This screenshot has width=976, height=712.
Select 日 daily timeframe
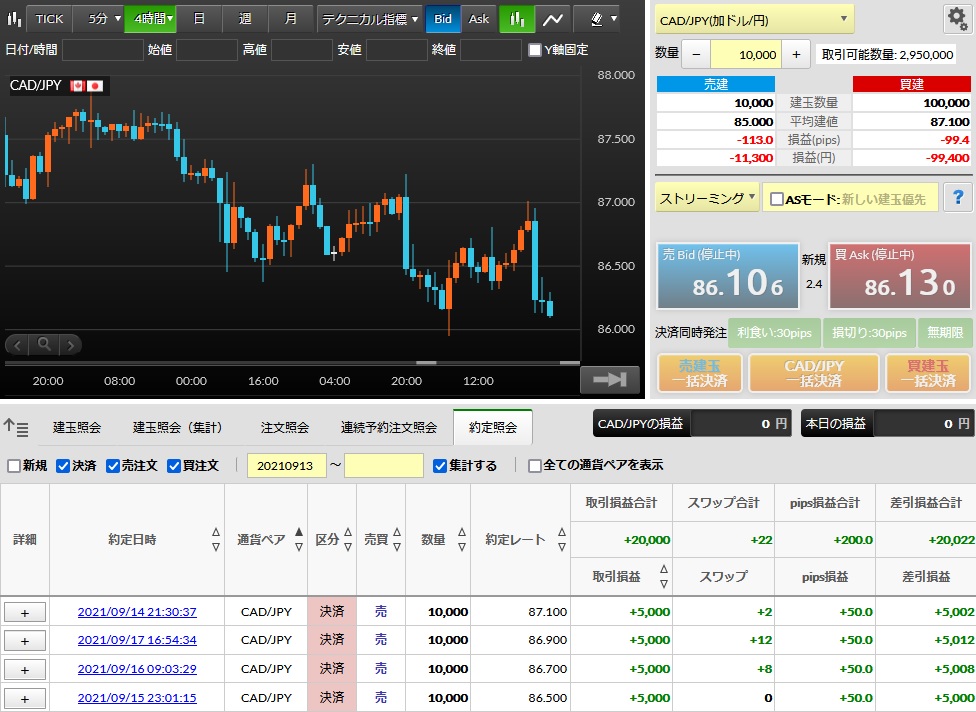tap(199, 19)
